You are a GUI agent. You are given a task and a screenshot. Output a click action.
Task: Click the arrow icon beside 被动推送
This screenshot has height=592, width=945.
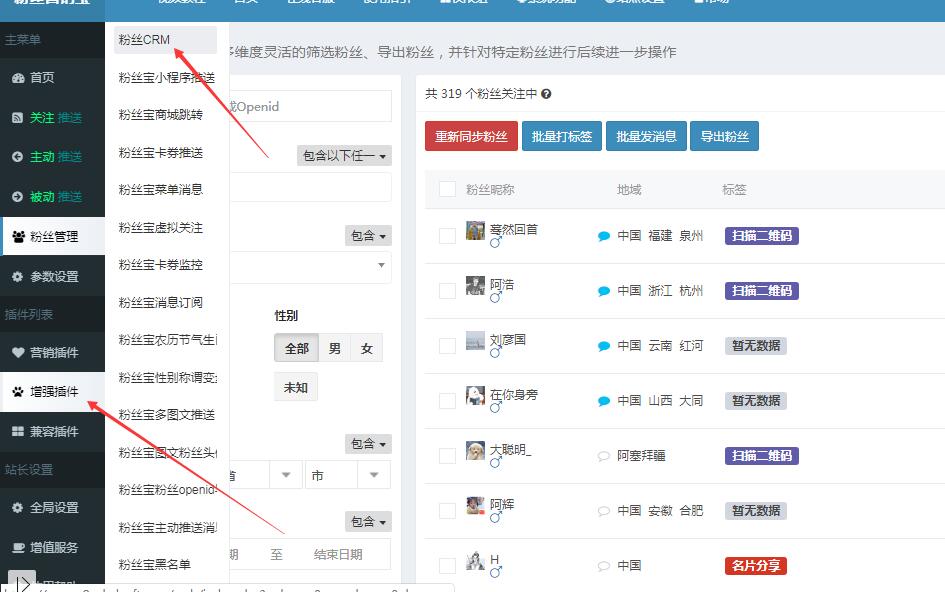point(17,197)
